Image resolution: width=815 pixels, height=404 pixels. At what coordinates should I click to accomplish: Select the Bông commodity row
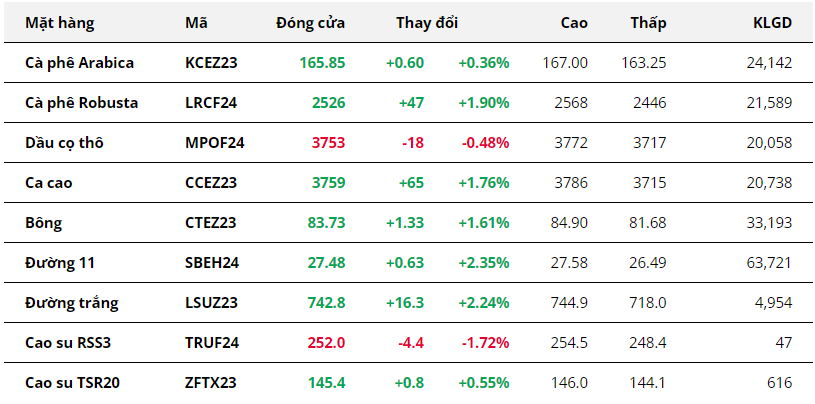tap(43, 222)
